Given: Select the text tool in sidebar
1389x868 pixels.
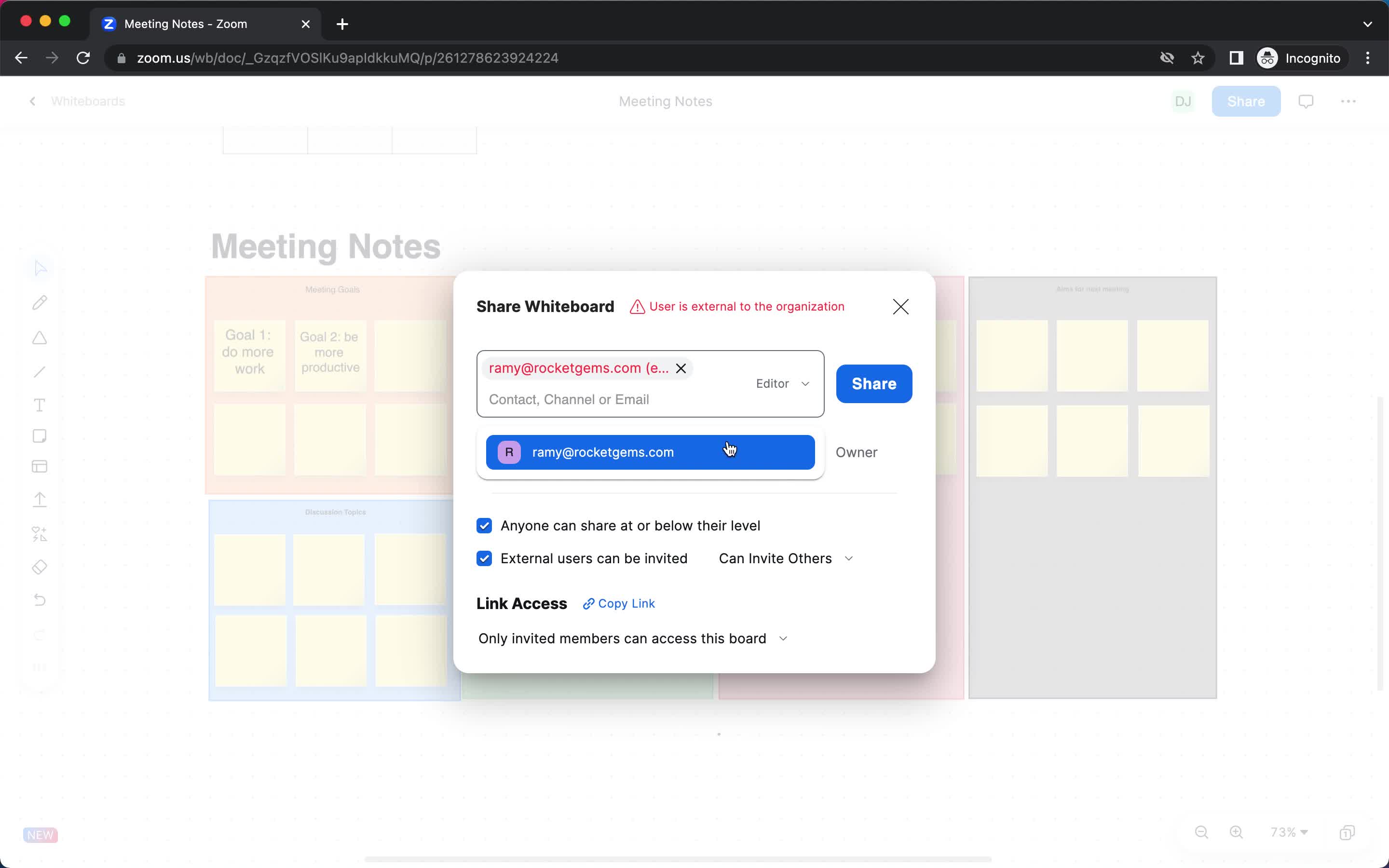Looking at the screenshot, I should [x=40, y=403].
